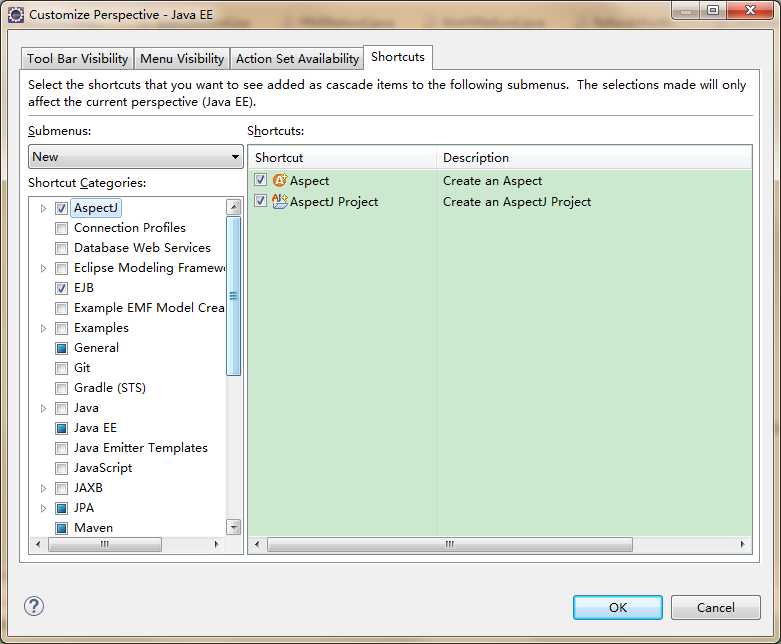Toggle the Java EE category checkbox
The width and height of the screenshot is (781, 644).
[x=61, y=428]
